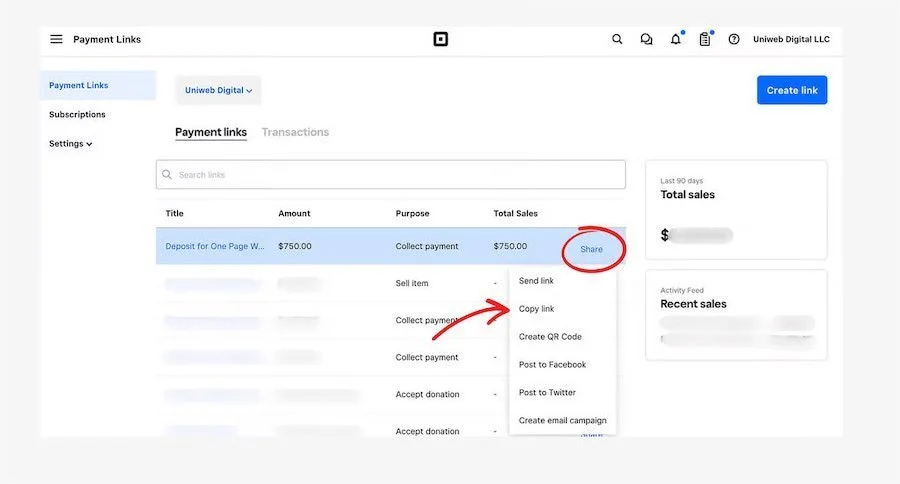This screenshot has height=484, width=900.
Task: Click the Total sales card
Action: 736,210
